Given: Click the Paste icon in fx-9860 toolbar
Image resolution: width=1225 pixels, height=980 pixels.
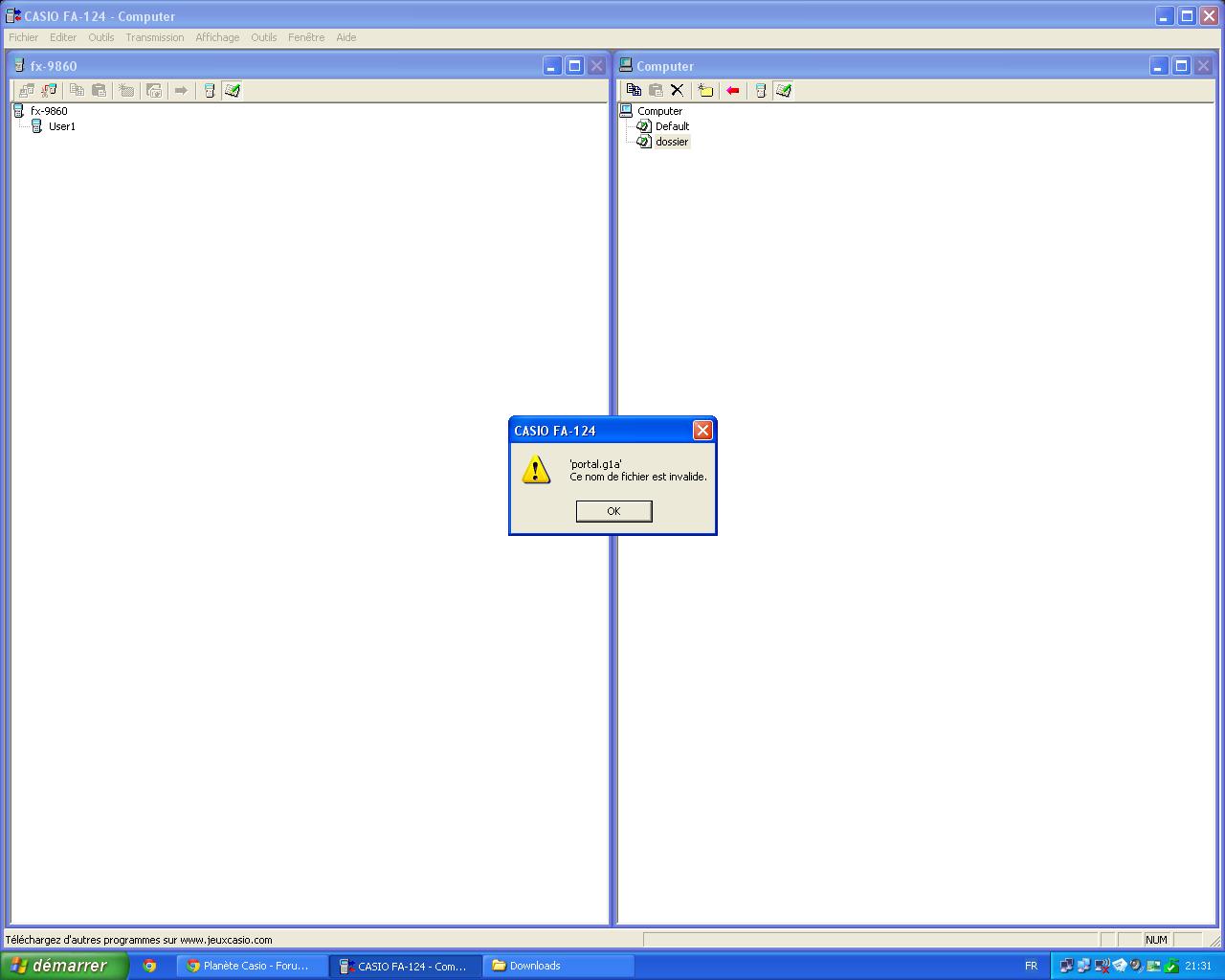Looking at the screenshot, I should click(x=99, y=90).
